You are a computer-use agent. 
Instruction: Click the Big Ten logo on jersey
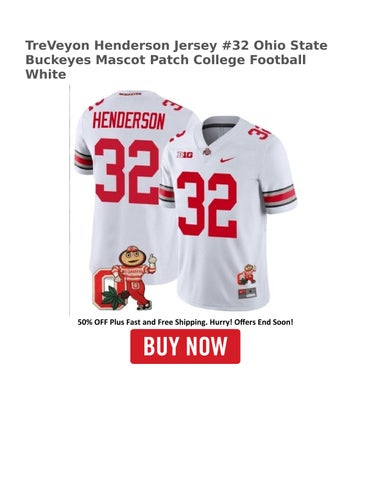click(x=185, y=155)
